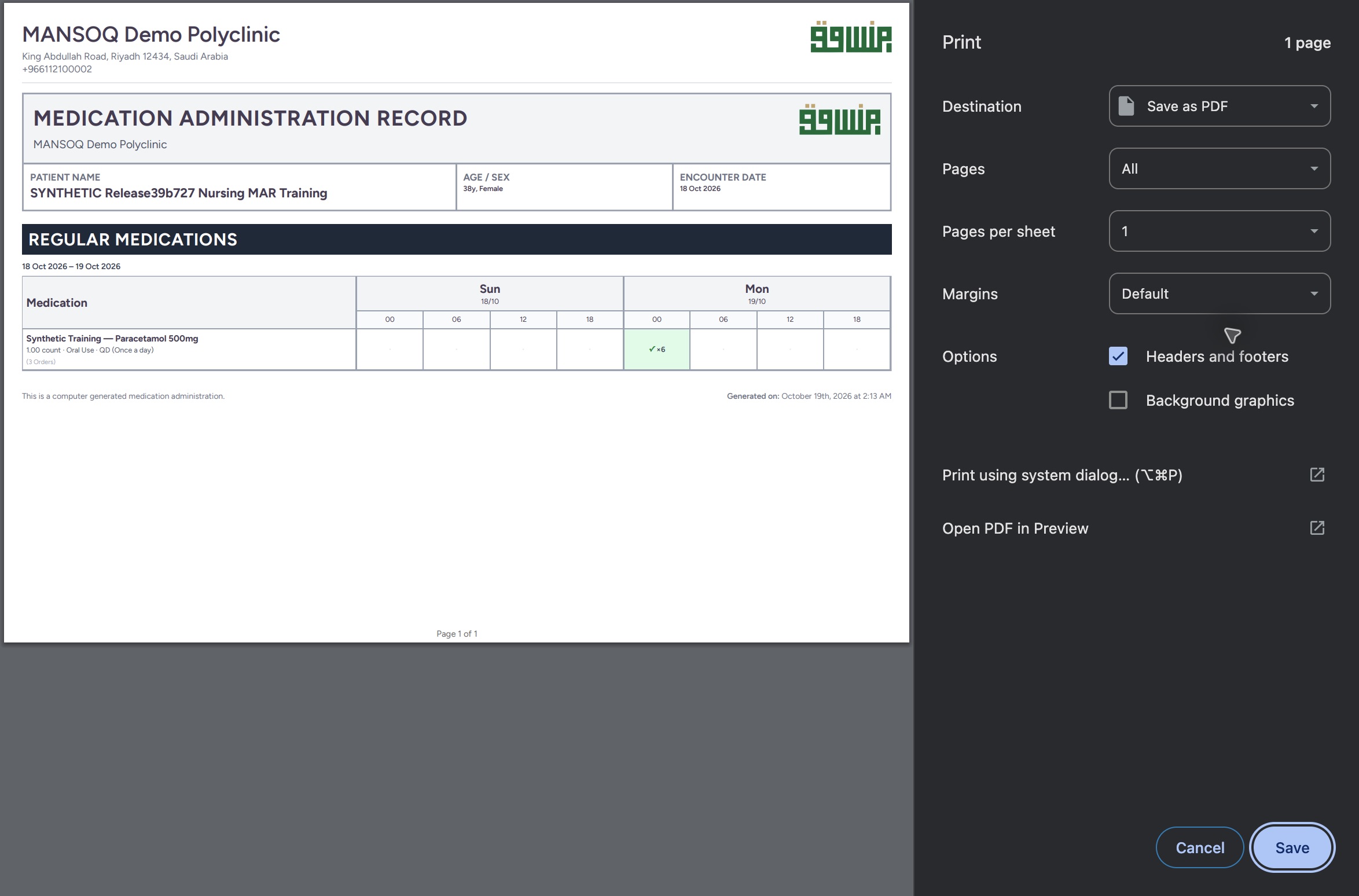
Task: Click the Mon 19/10 column header
Action: coord(756,293)
